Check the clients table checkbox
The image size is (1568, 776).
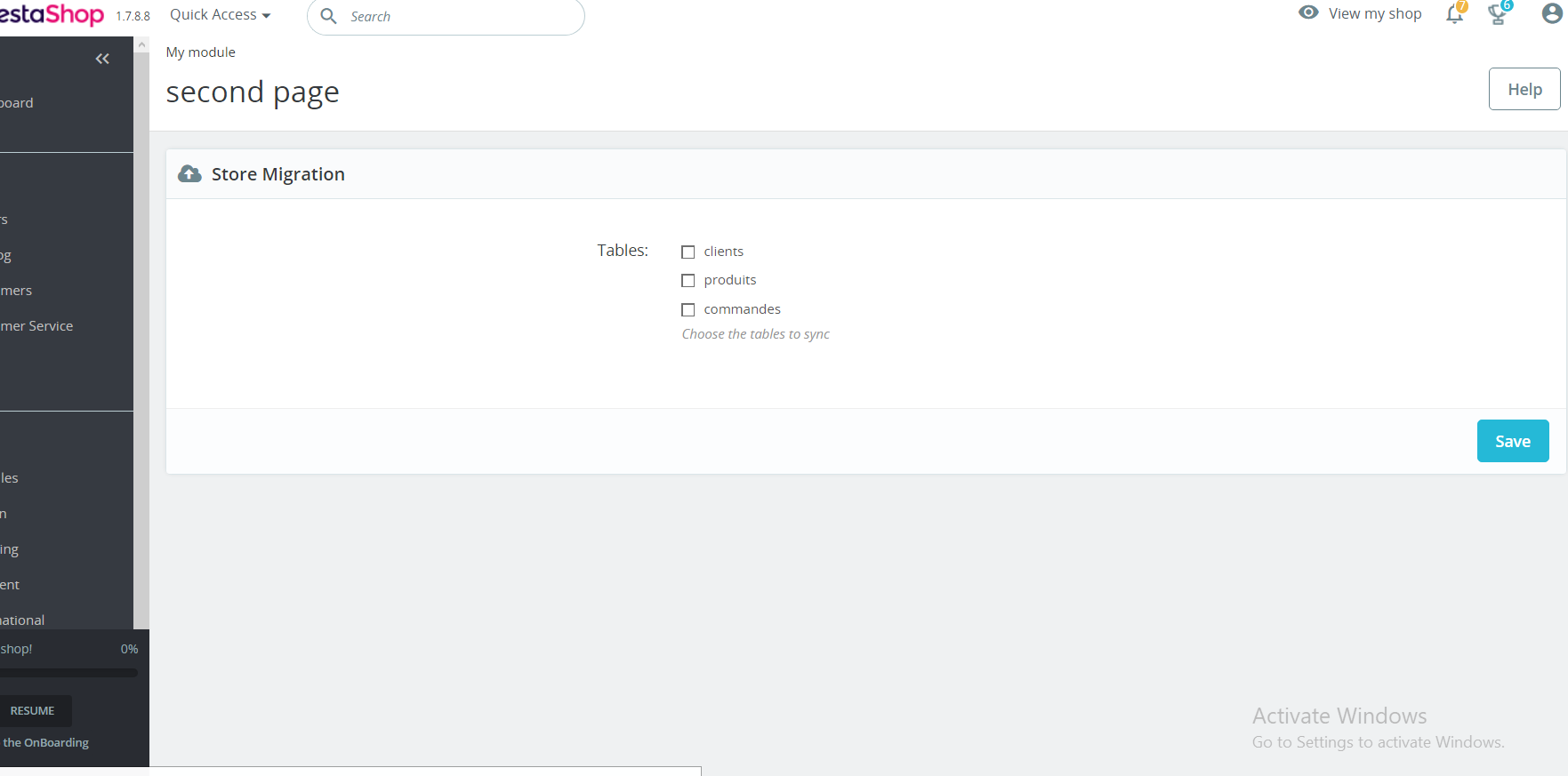pos(688,252)
